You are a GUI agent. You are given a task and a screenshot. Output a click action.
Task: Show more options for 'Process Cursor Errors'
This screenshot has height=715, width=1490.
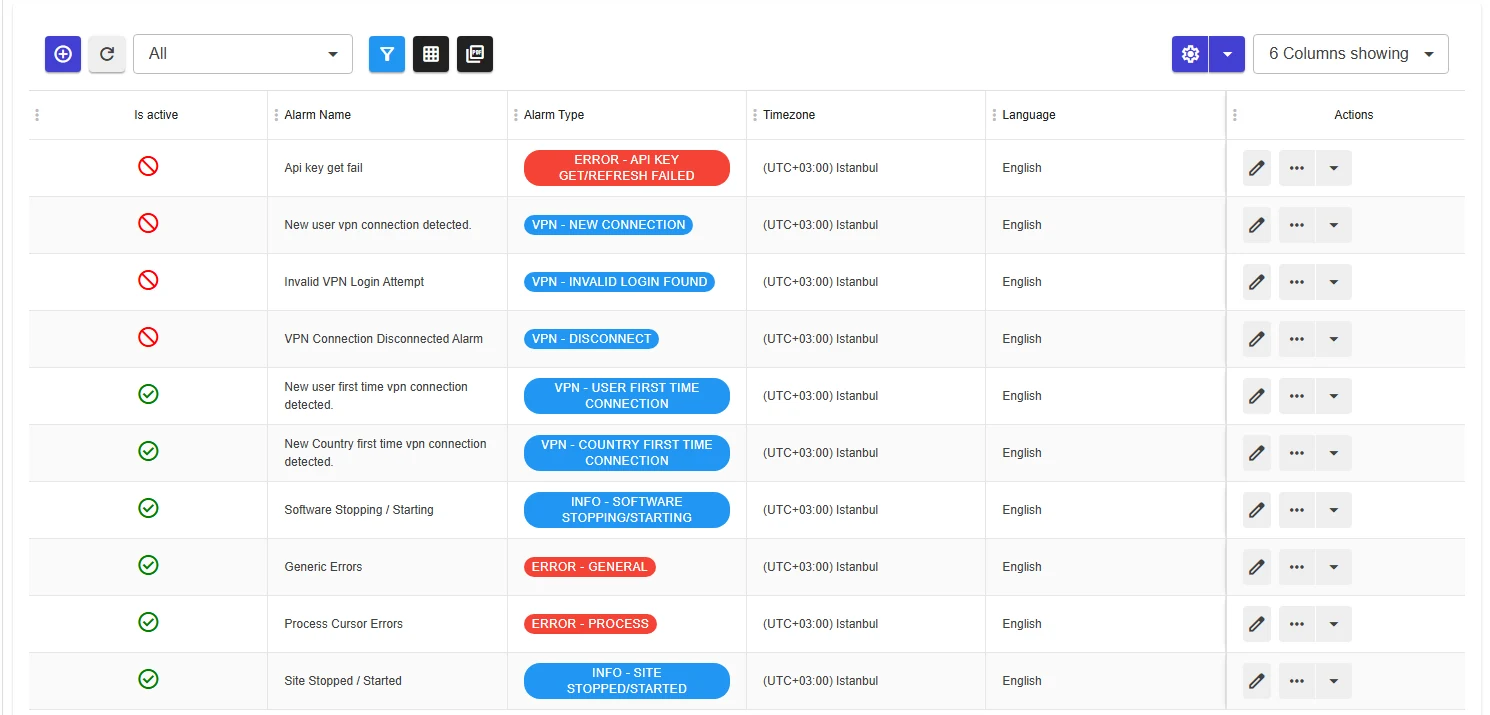point(1297,624)
